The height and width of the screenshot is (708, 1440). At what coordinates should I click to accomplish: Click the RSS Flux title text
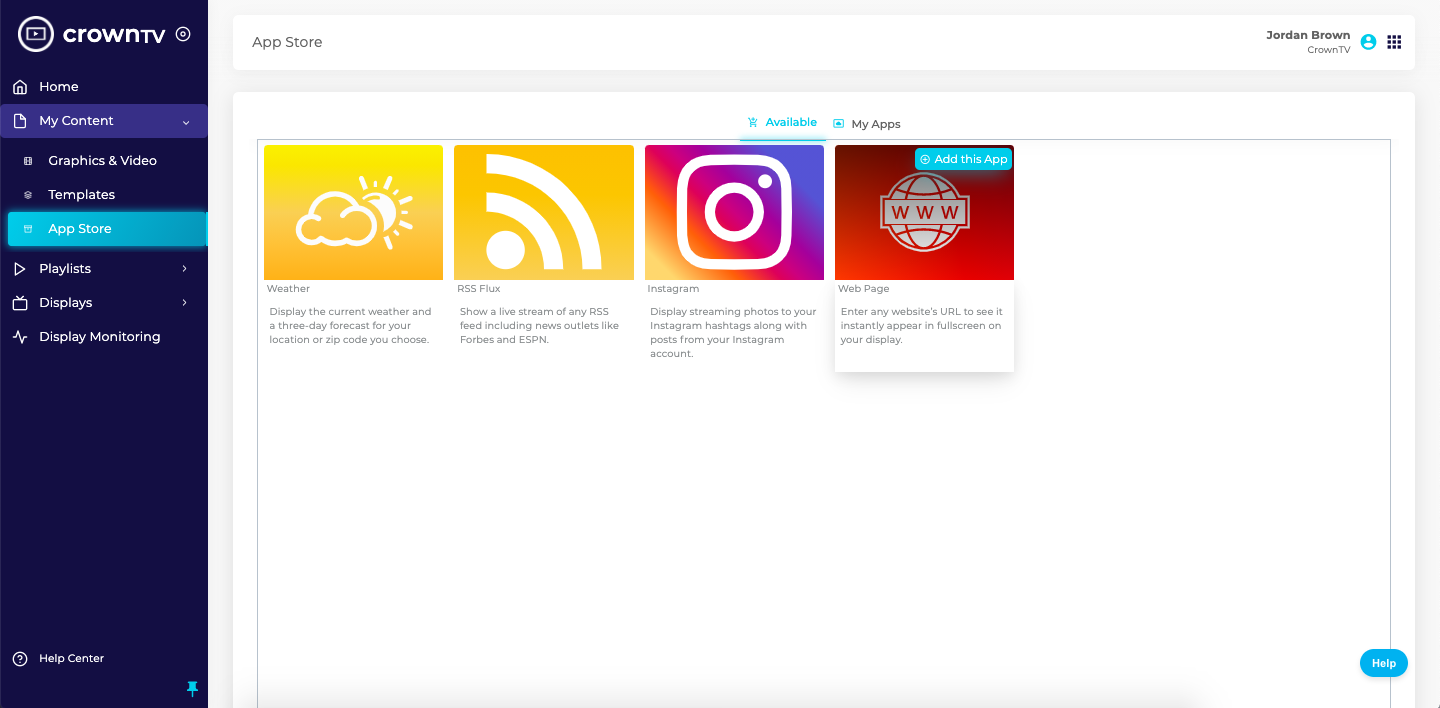click(479, 289)
